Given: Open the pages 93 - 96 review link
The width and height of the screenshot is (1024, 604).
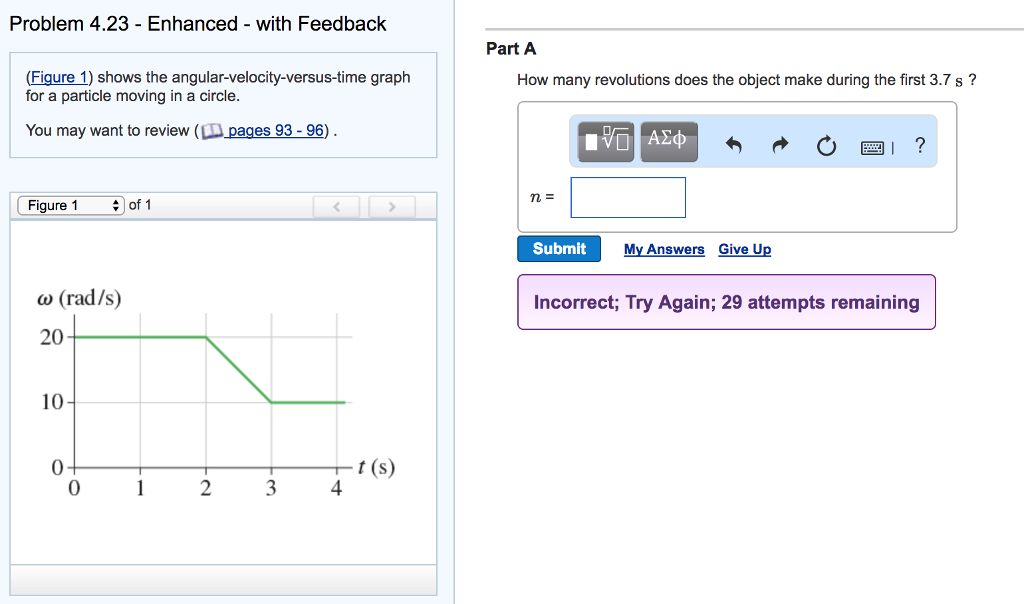Looking at the screenshot, I should [x=276, y=131].
